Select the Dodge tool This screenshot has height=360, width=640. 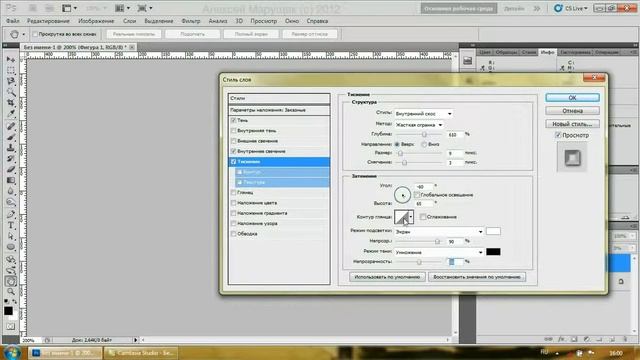click(x=11, y=202)
